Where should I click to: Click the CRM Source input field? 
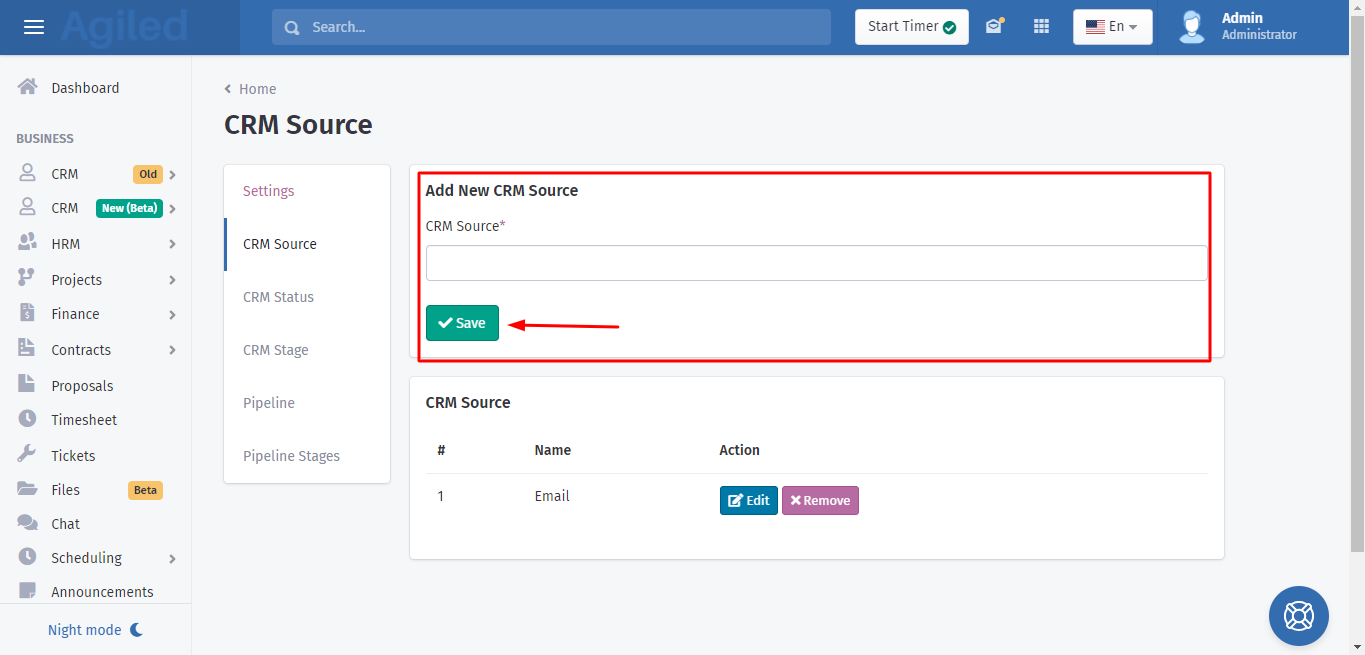click(816, 263)
